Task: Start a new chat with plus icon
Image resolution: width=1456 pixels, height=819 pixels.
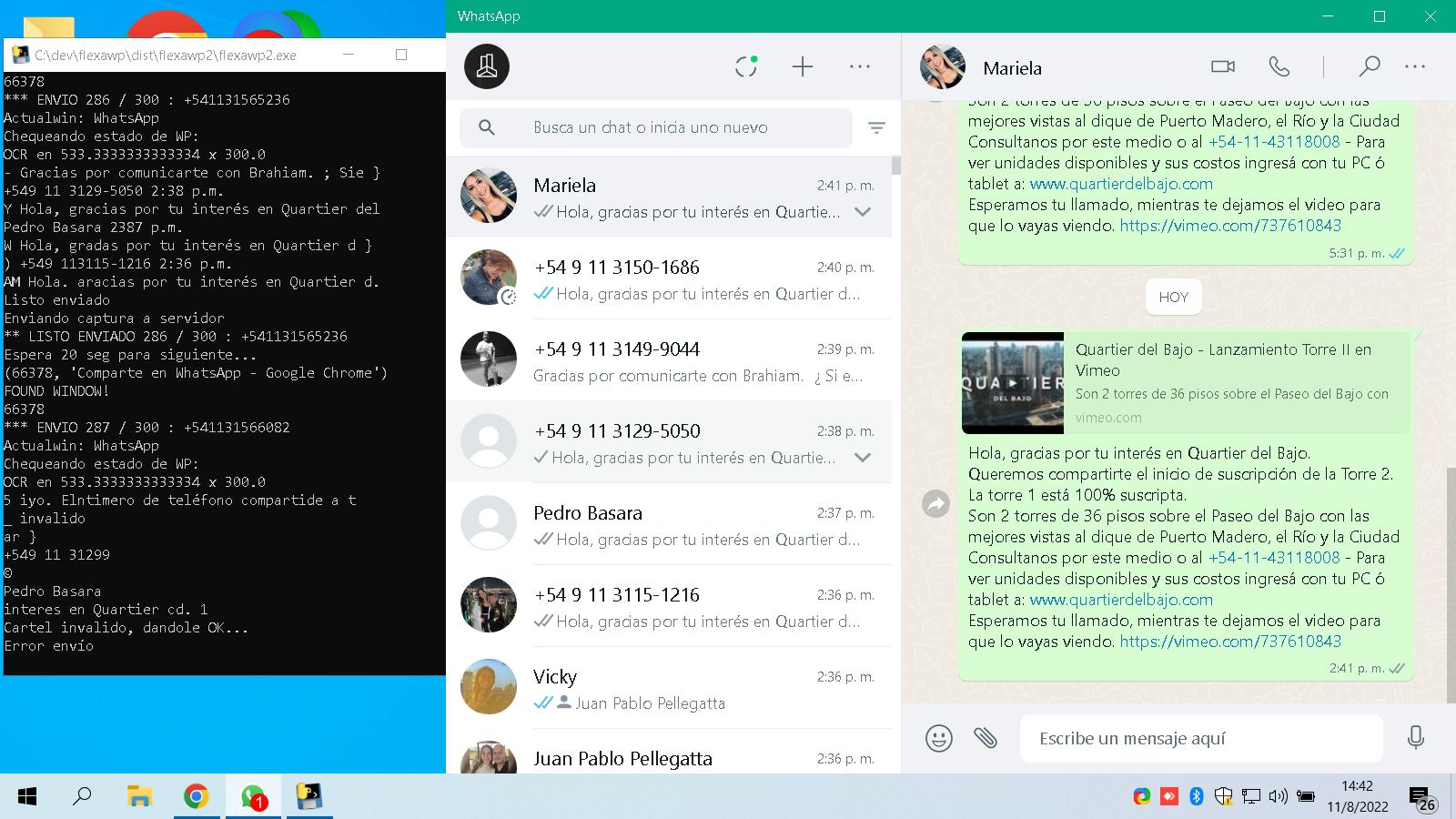Action: (803, 66)
